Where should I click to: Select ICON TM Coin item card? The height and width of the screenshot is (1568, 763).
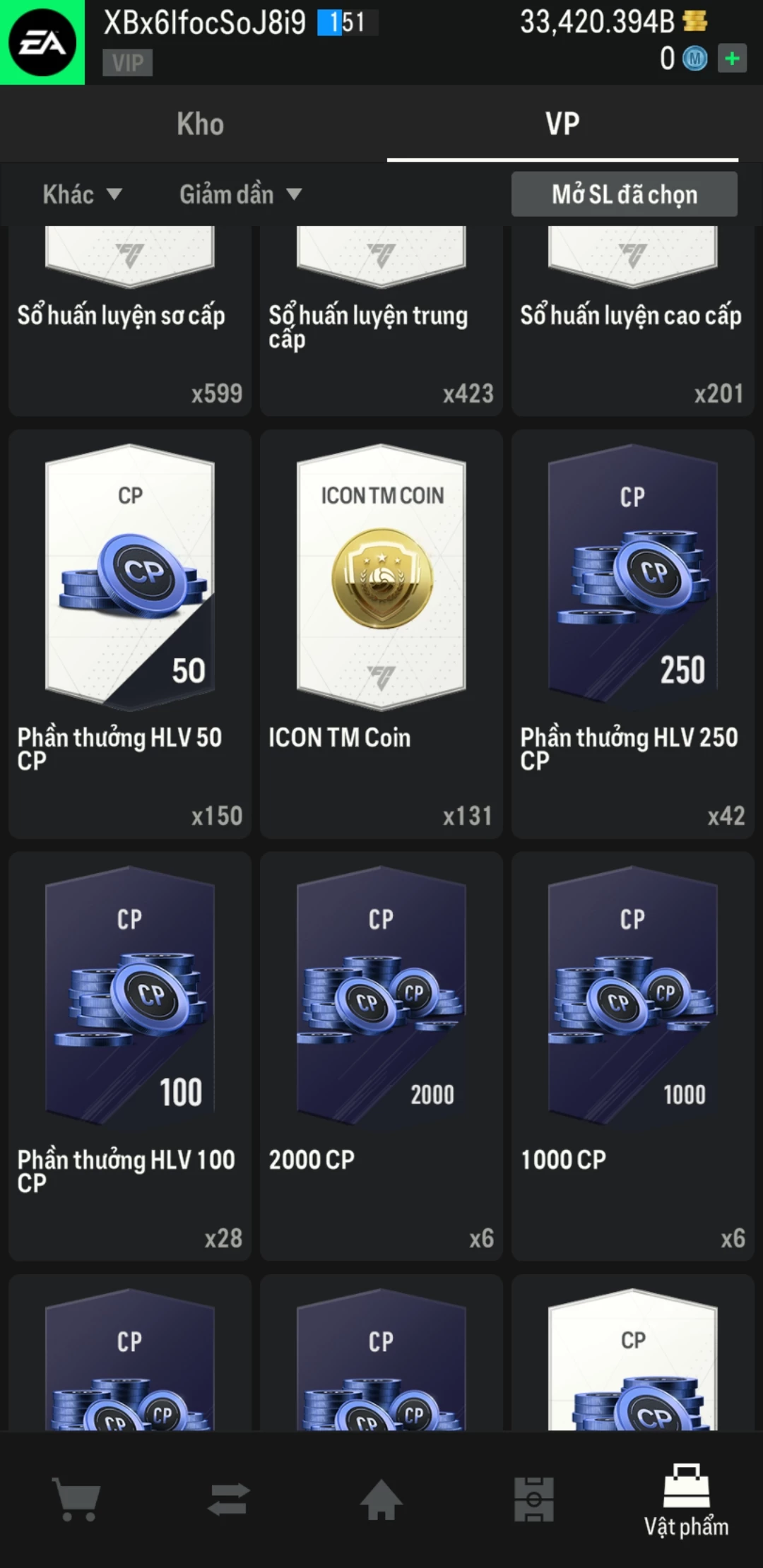point(381,634)
